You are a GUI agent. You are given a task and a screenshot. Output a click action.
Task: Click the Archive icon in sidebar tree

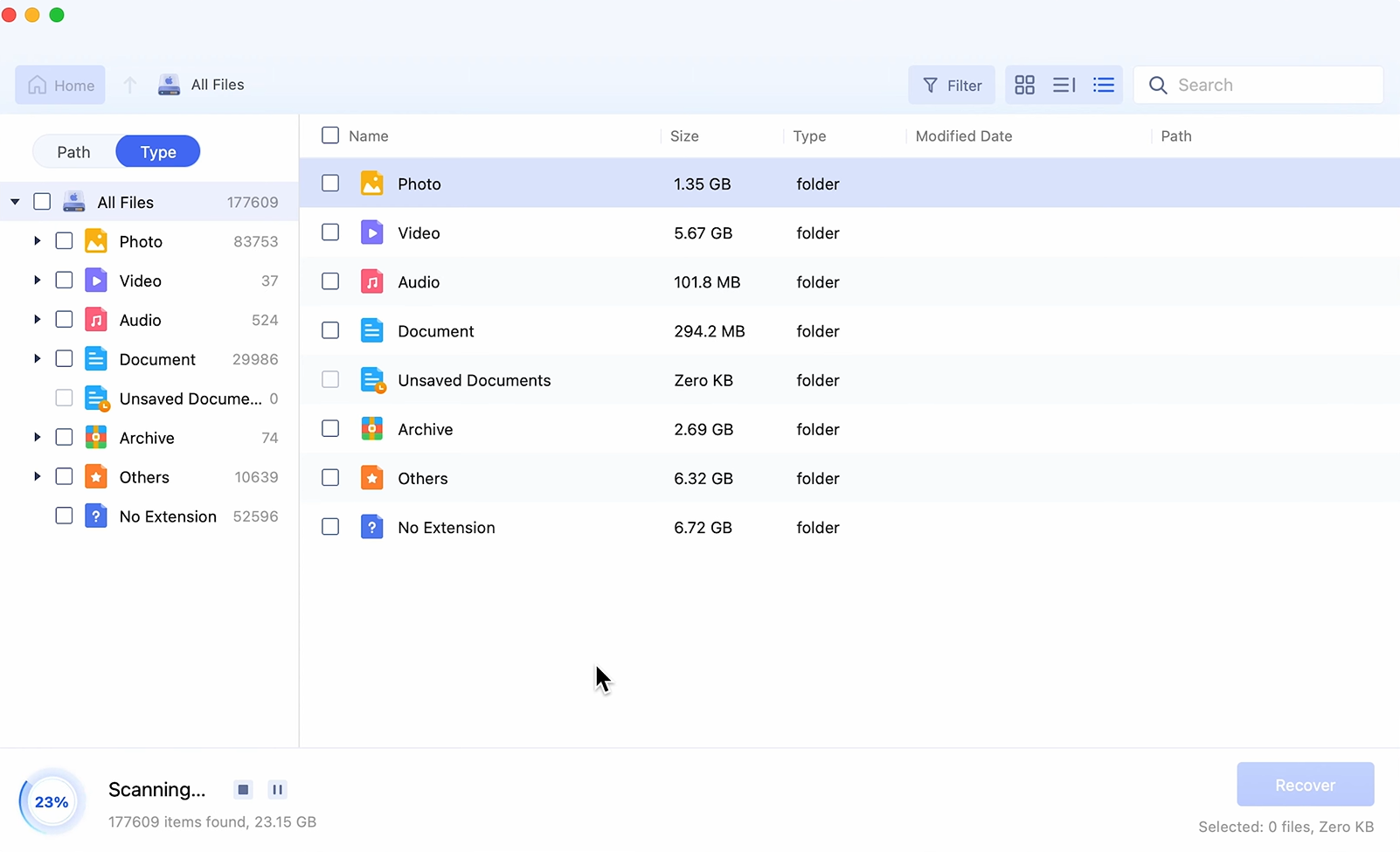point(96,437)
